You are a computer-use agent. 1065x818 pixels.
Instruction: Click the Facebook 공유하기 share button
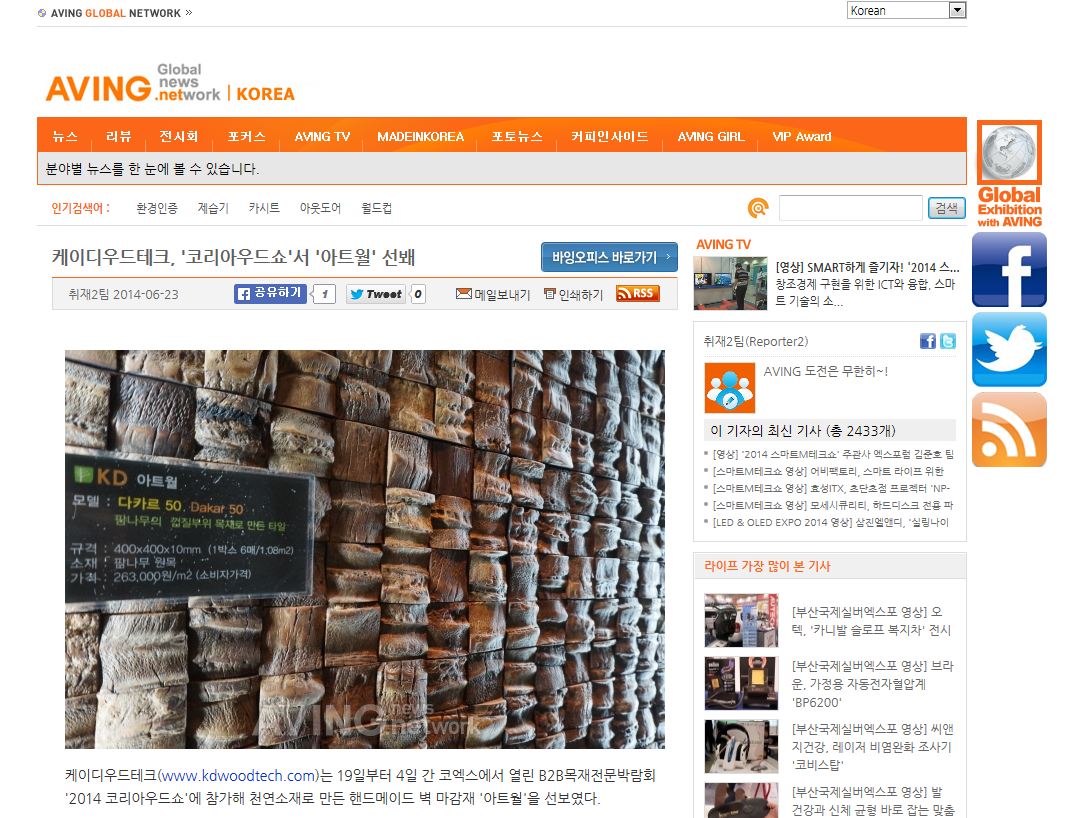point(271,294)
